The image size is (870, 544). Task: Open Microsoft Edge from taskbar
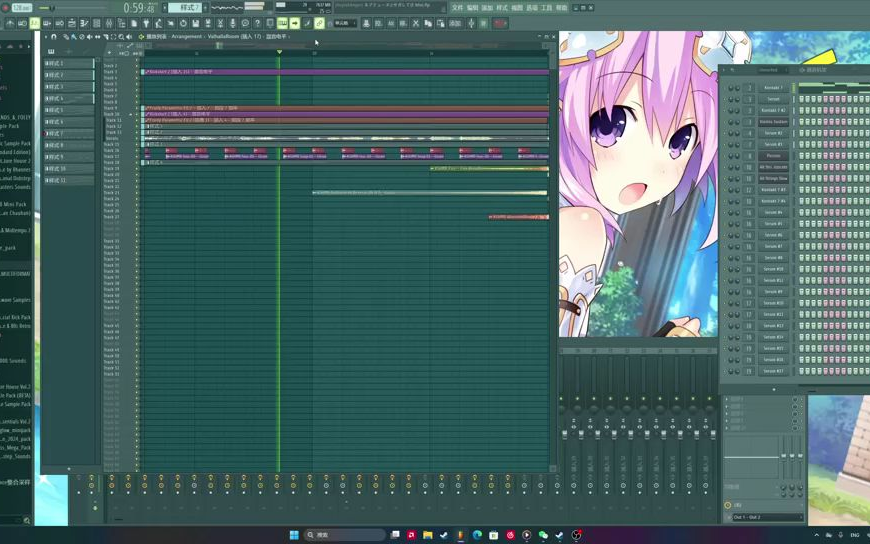(x=477, y=535)
